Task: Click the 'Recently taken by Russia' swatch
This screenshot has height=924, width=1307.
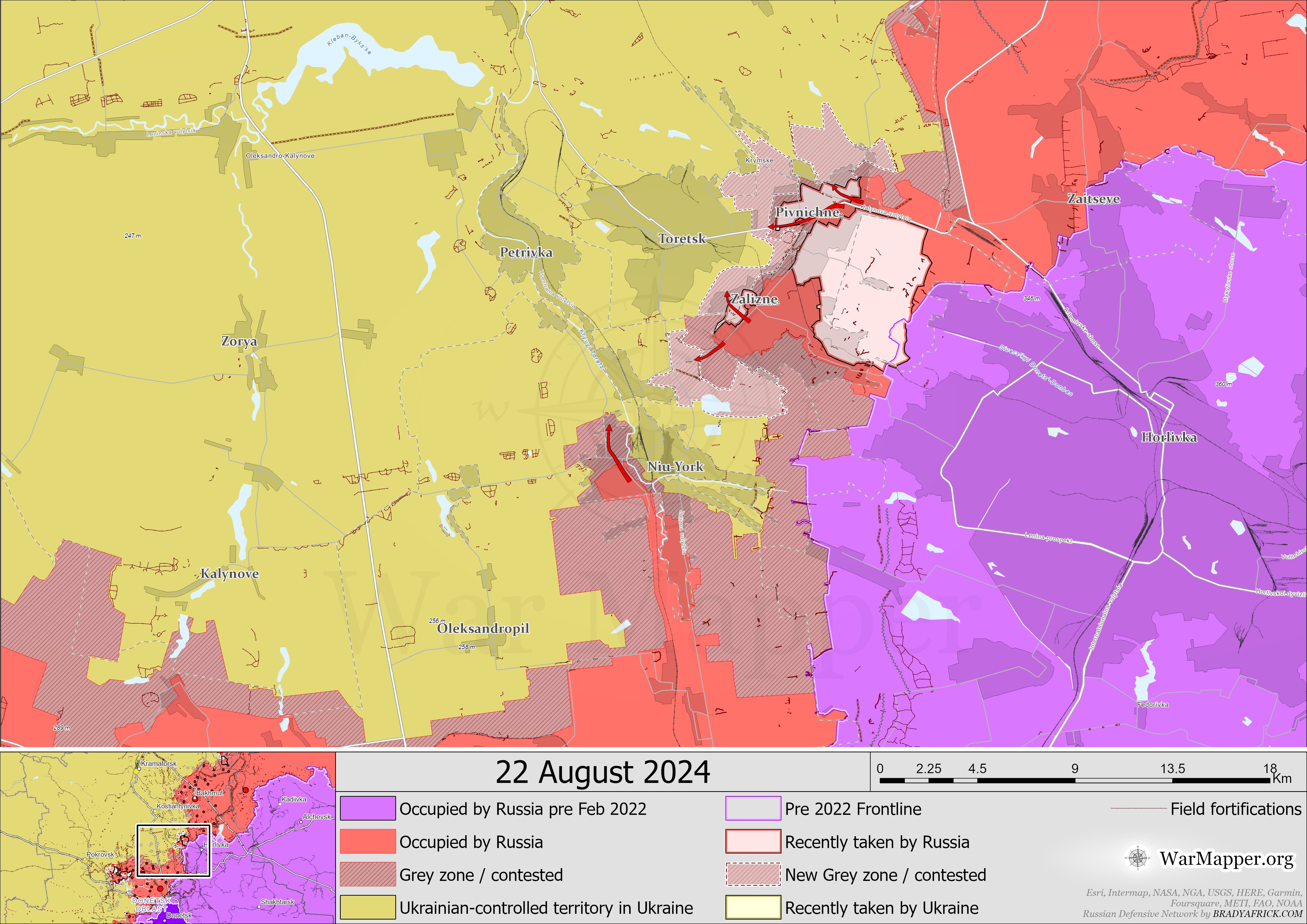Action: tap(753, 841)
